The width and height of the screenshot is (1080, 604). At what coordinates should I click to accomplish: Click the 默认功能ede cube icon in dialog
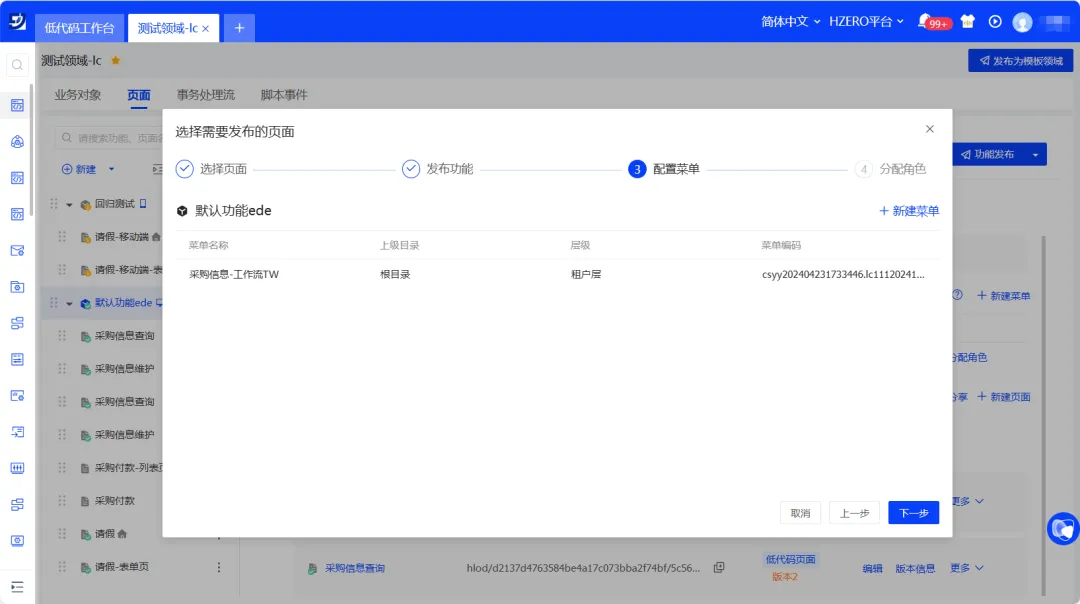point(182,211)
